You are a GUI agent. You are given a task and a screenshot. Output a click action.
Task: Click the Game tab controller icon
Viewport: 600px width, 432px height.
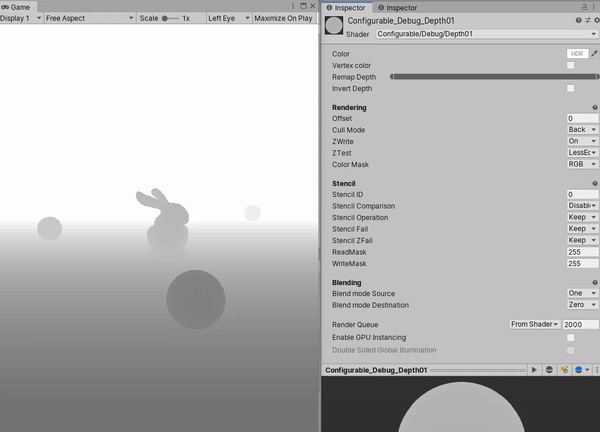click(x=5, y=7)
